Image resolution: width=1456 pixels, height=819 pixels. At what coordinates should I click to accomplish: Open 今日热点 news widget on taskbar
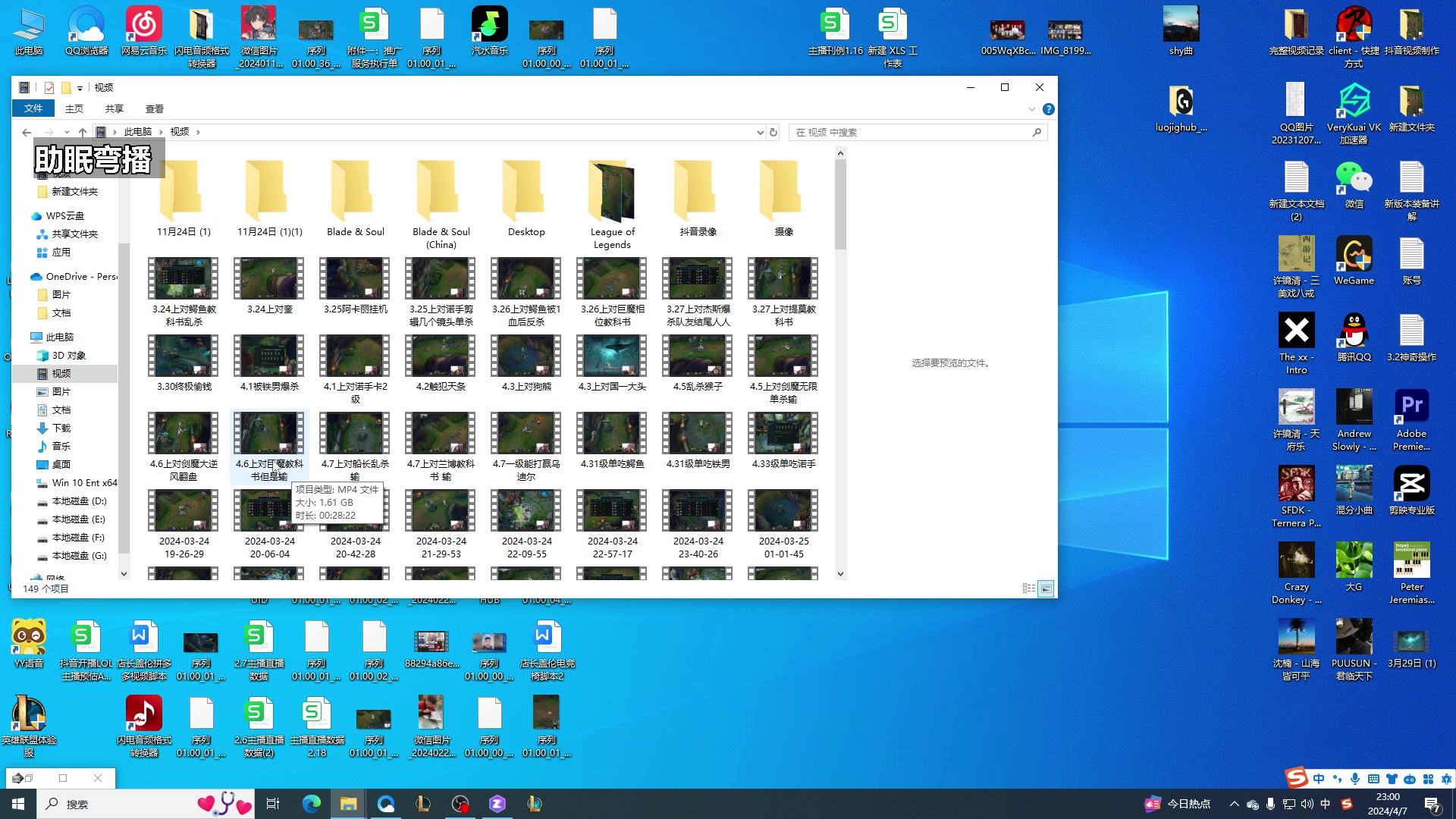coord(1178,804)
